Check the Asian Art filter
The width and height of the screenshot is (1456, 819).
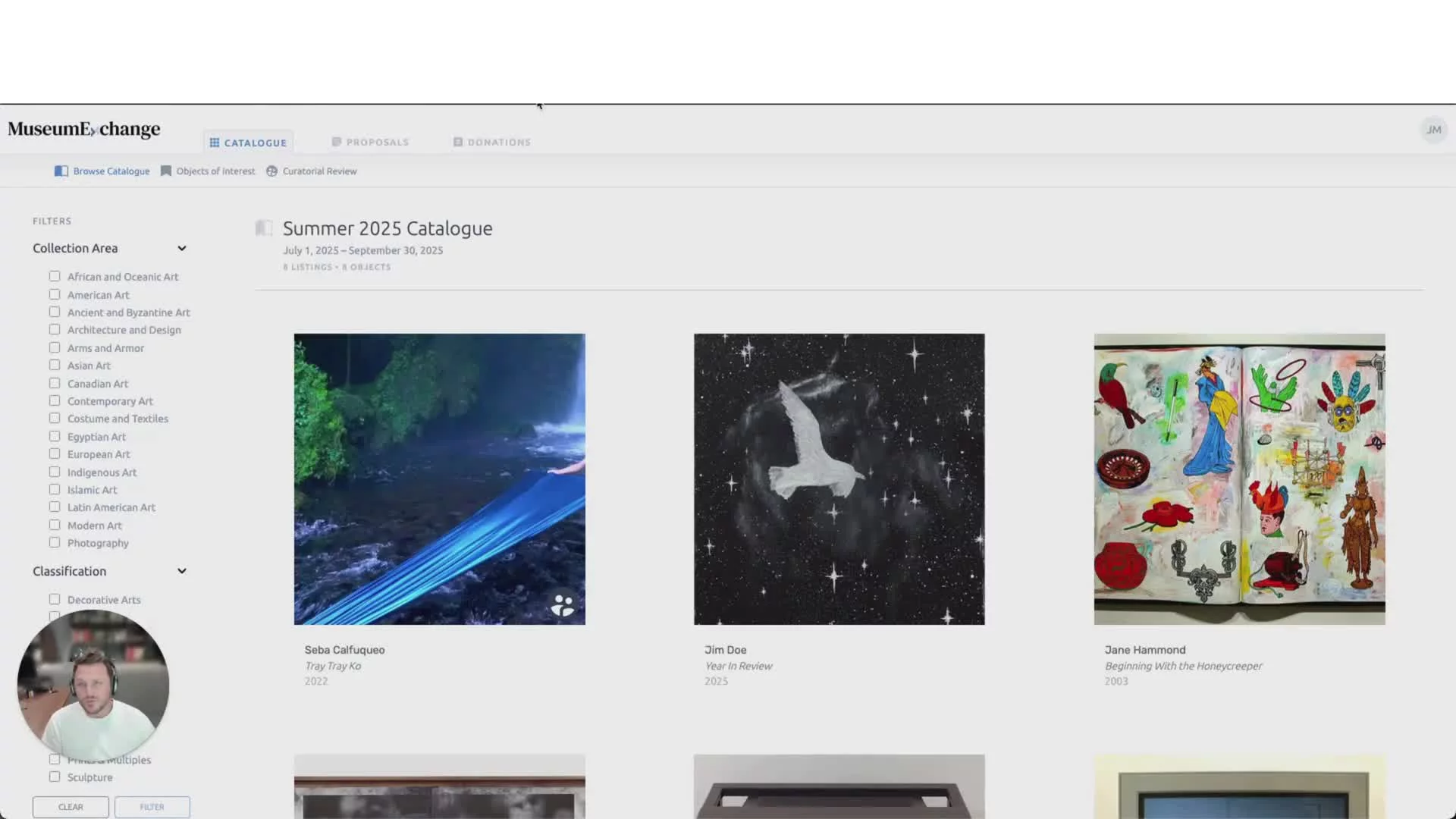point(55,366)
